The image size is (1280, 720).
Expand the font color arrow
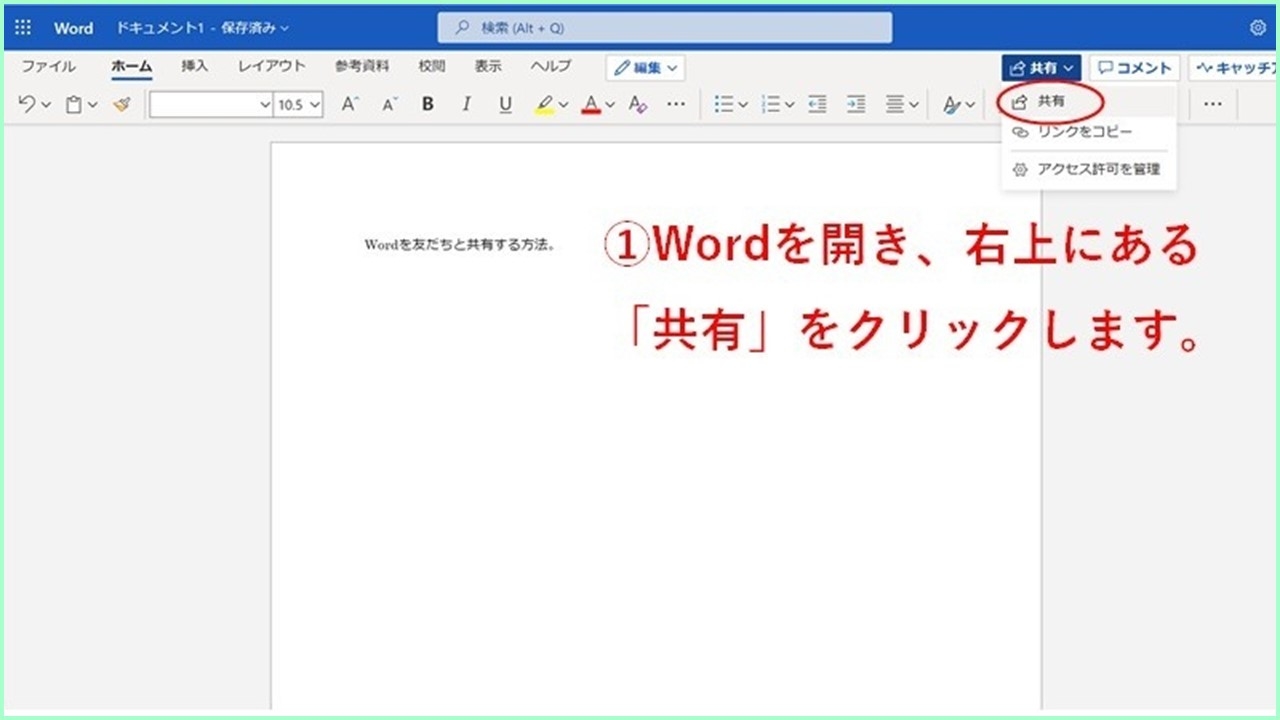pos(610,104)
